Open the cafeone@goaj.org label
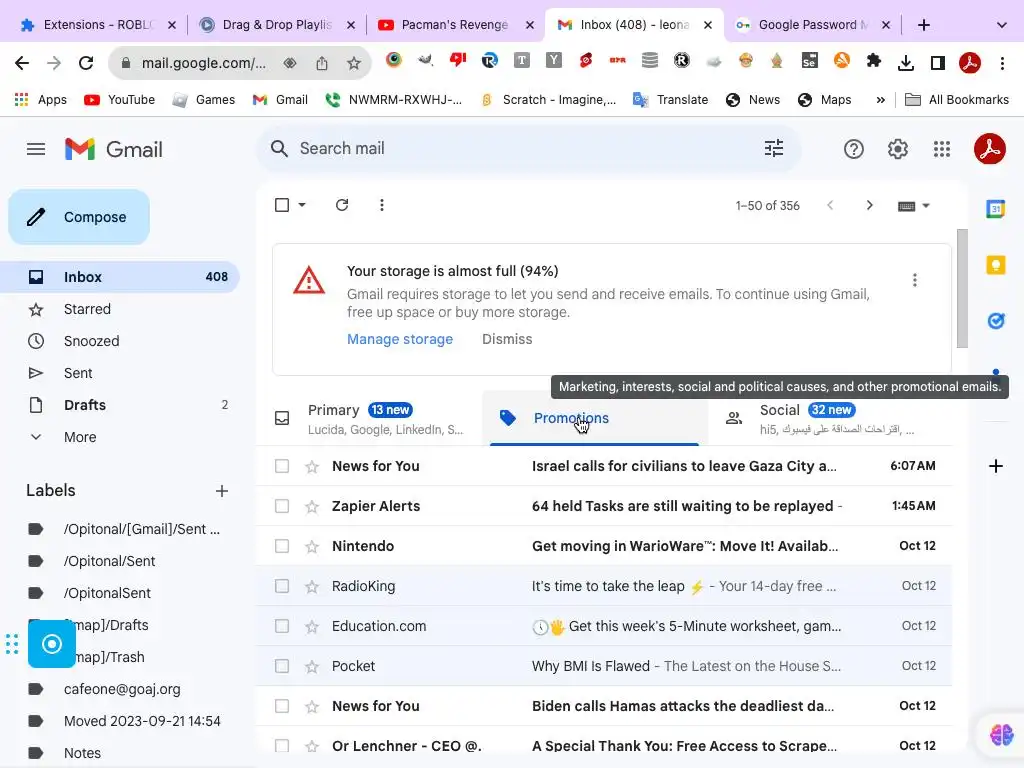1024x768 pixels. coord(122,689)
